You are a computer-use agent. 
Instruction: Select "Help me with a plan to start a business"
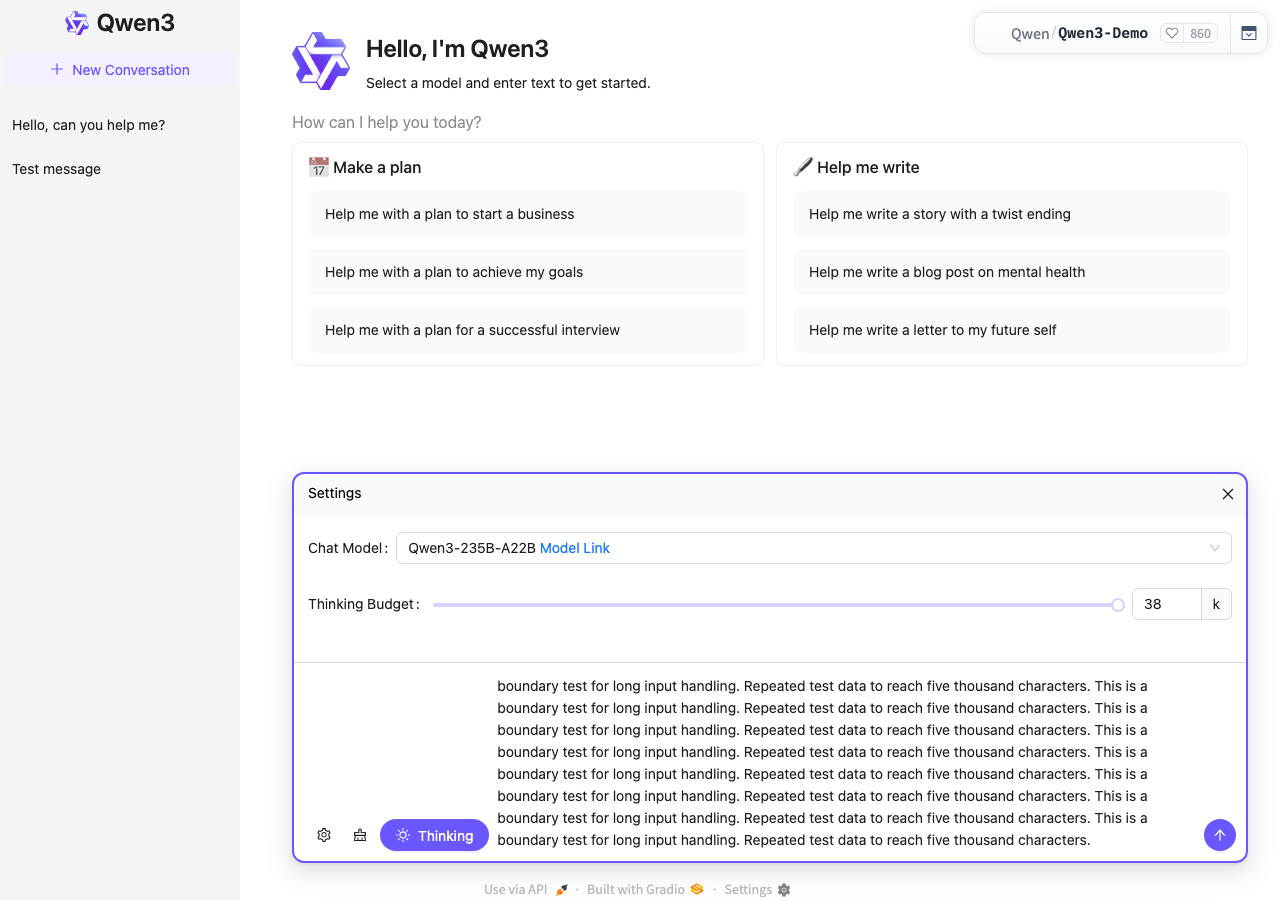(x=528, y=214)
